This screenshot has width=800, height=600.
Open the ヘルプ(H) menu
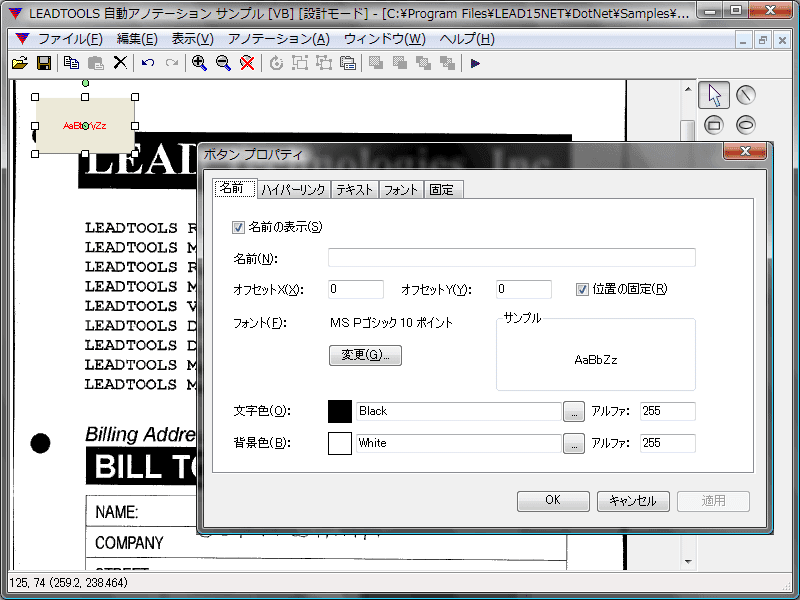click(467, 39)
